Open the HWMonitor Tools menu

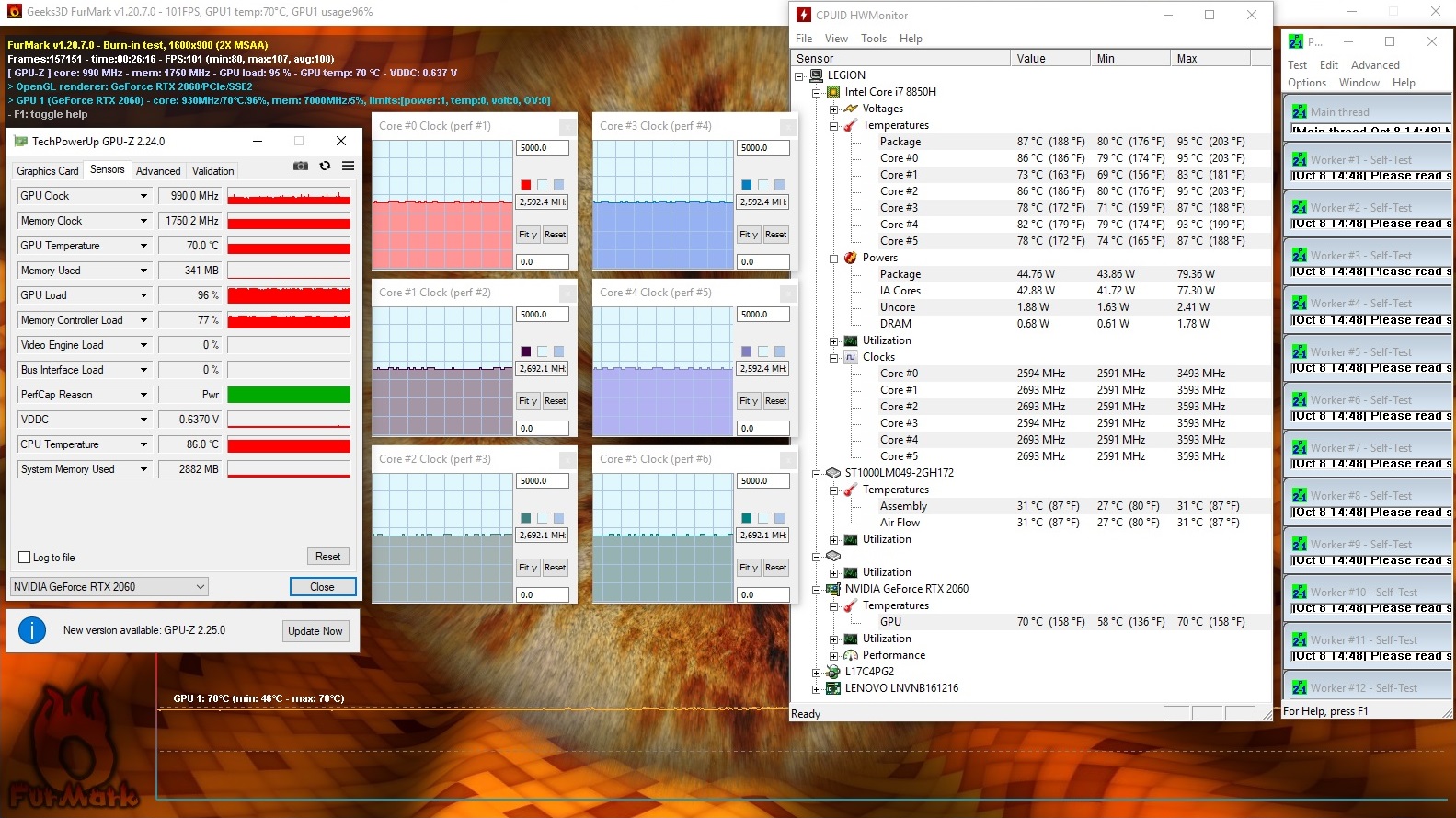[x=874, y=39]
